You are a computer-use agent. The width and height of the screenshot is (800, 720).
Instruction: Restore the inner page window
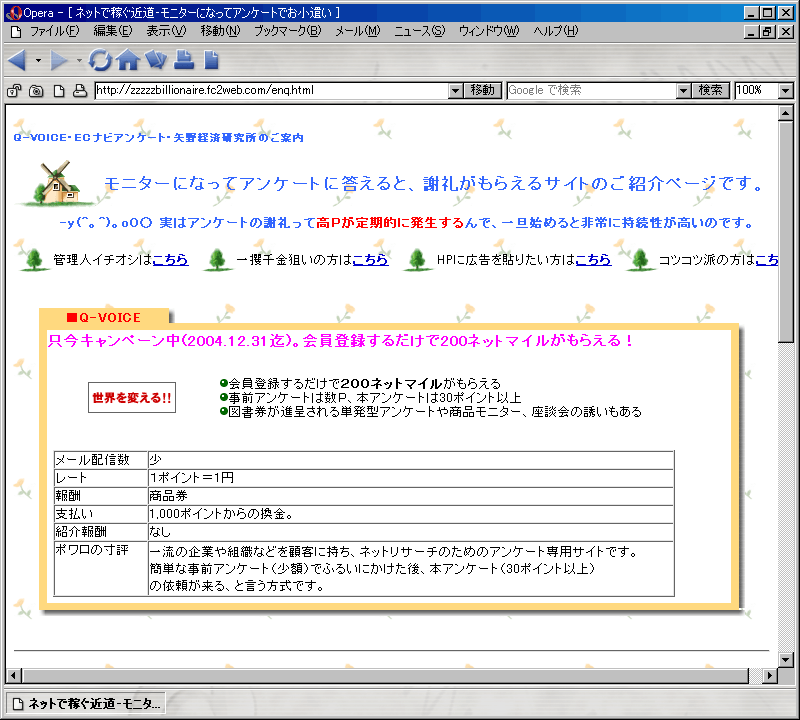click(767, 32)
